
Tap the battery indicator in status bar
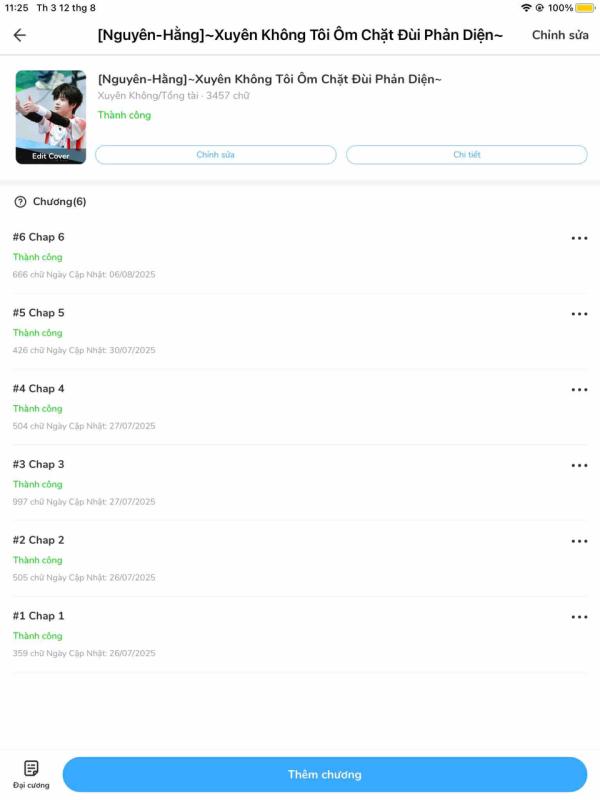(x=585, y=8)
